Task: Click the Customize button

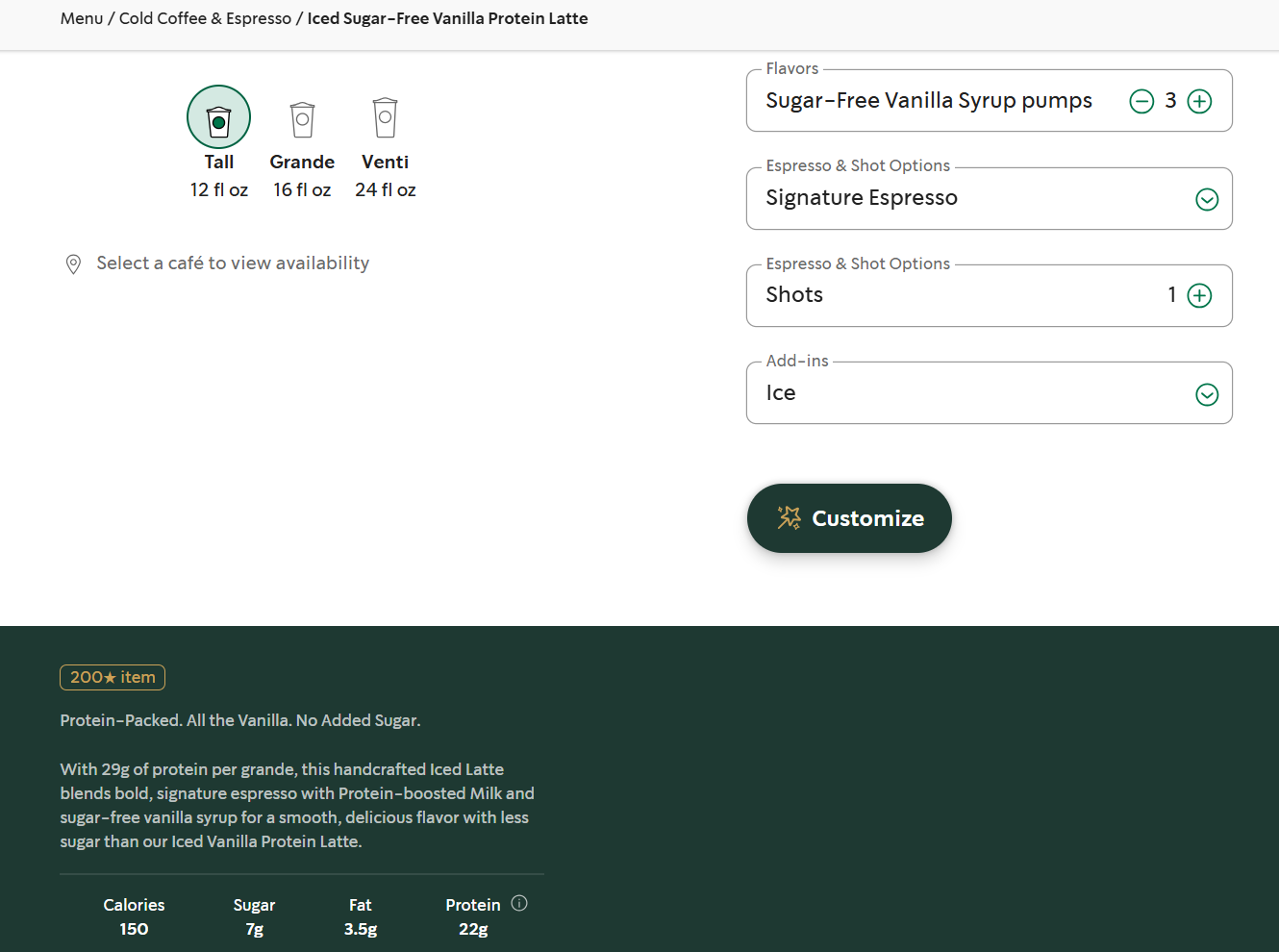Action: pyautogui.click(x=849, y=518)
